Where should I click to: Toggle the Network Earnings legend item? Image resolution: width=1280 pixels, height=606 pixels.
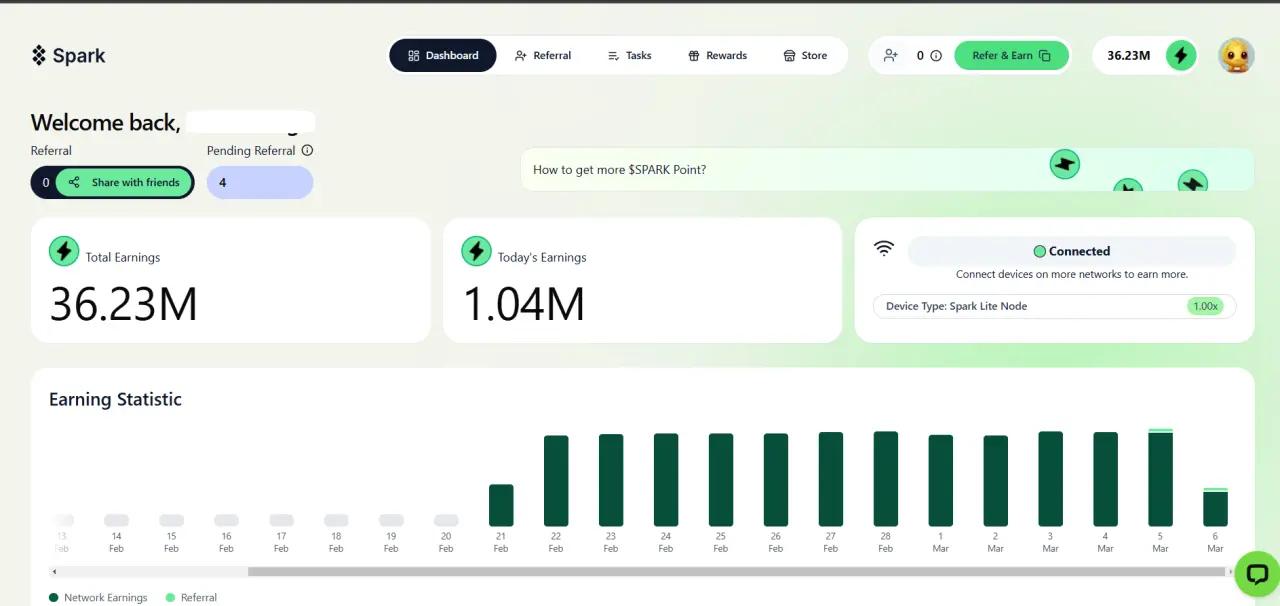[x=98, y=597]
